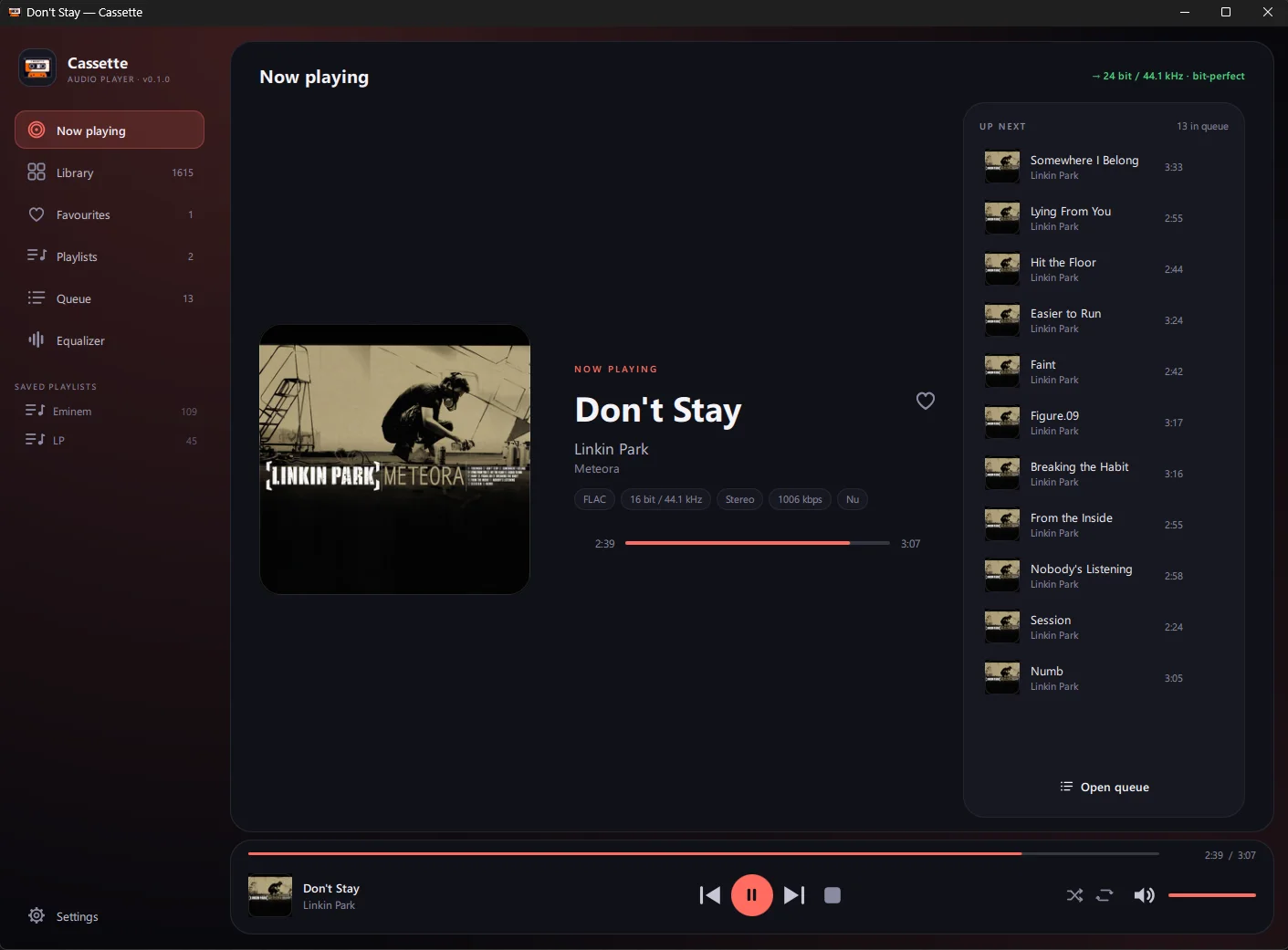This screenshot has height=950, width=1288.
Task: Select Nobody's Listening in Up Next
Action: point(1104,576)
